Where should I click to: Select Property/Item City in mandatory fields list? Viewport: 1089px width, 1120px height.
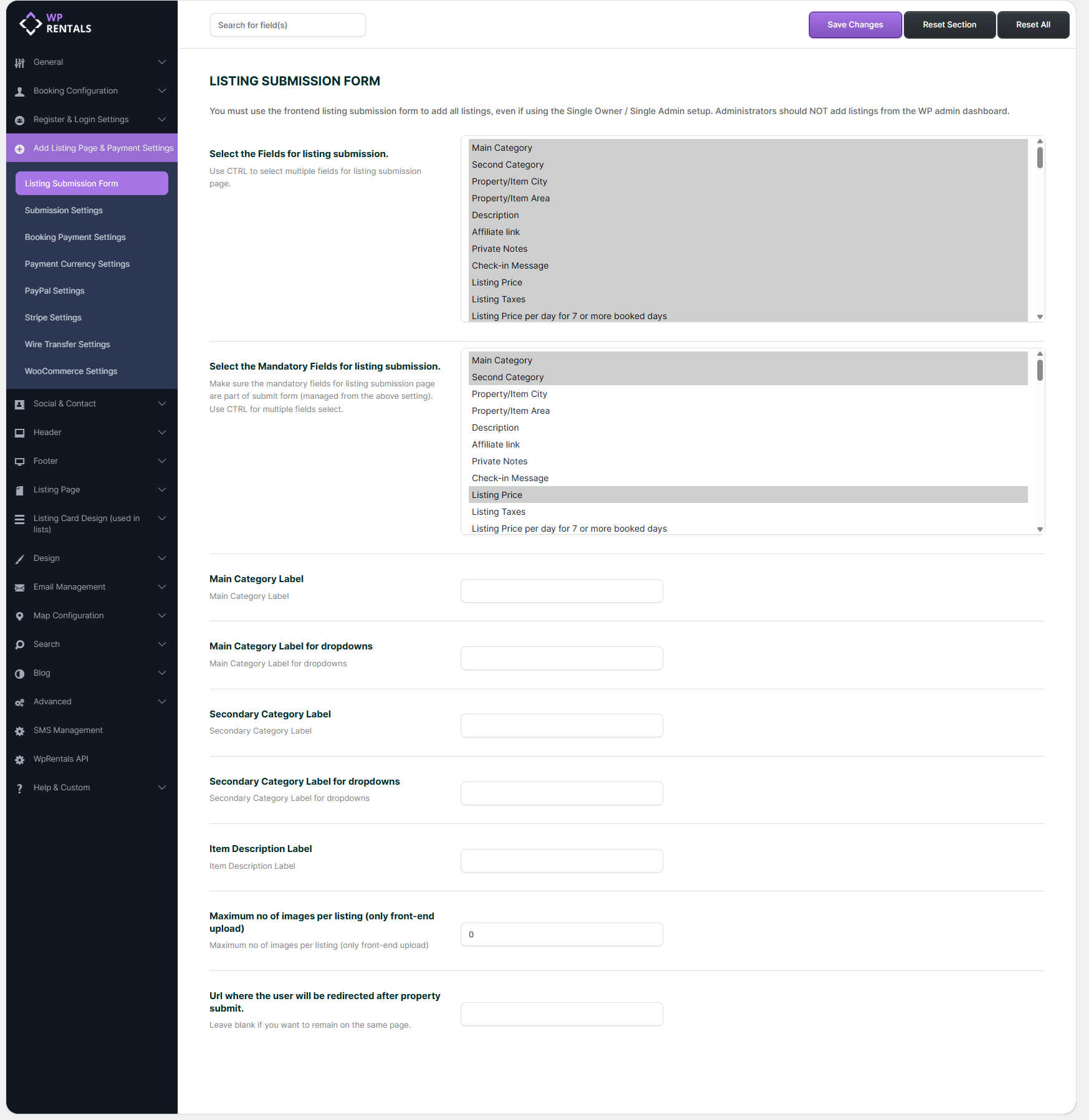(509, 394)
